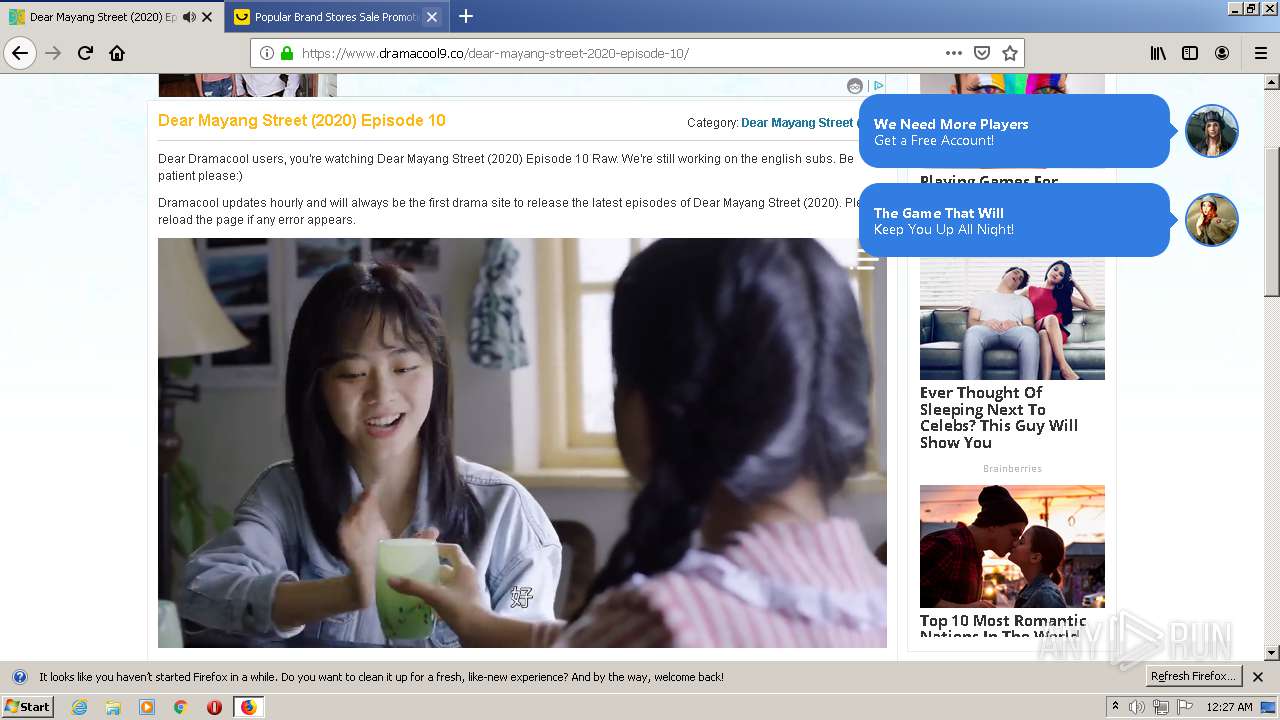Image resolution: width=1280 pixels, height=720 pixels.
Task: Open top-right colorful ad image
Action: [1012, 85]
